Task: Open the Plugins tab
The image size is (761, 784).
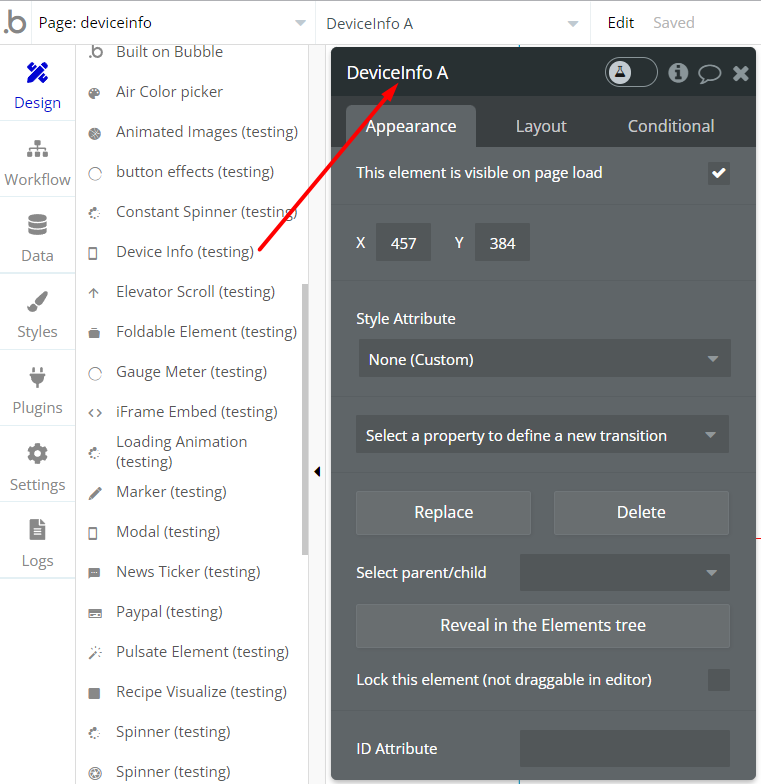Action: point(38,390)
